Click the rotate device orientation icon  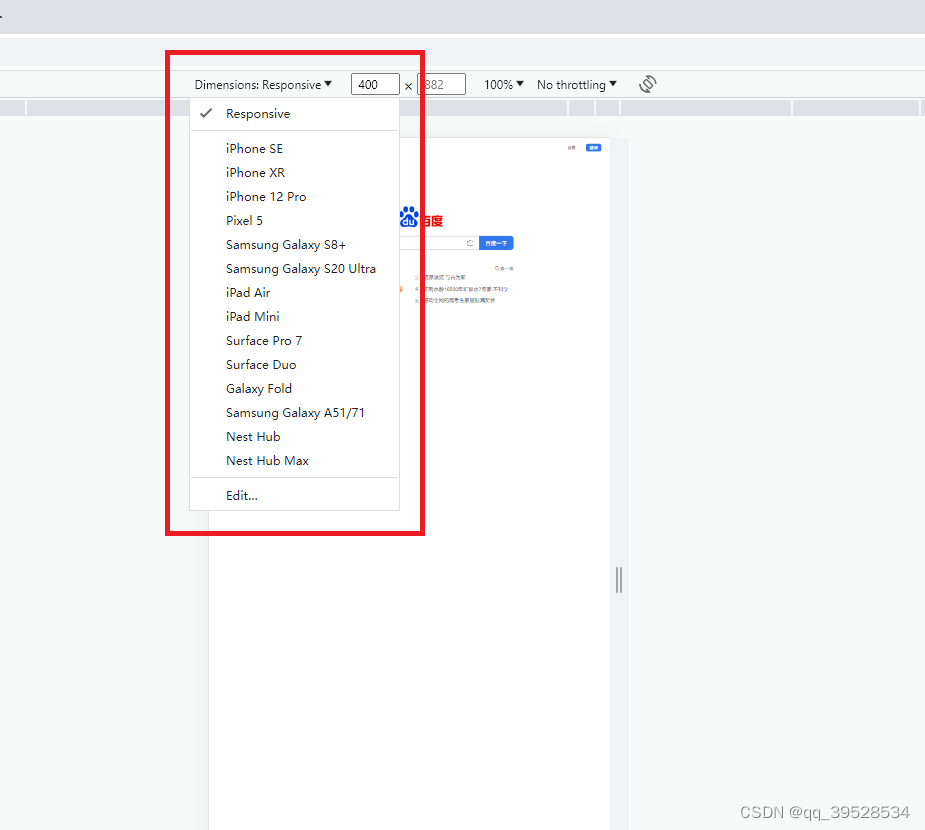648,84
